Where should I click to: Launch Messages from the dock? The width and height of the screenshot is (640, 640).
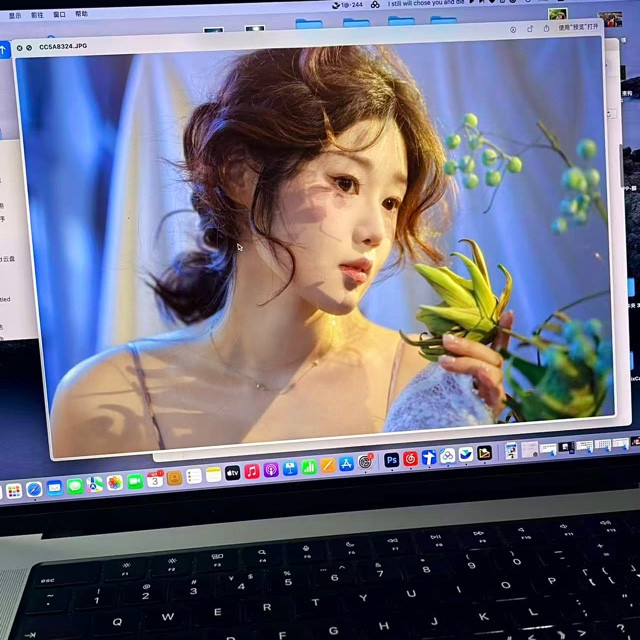click(x=75, y=486)
